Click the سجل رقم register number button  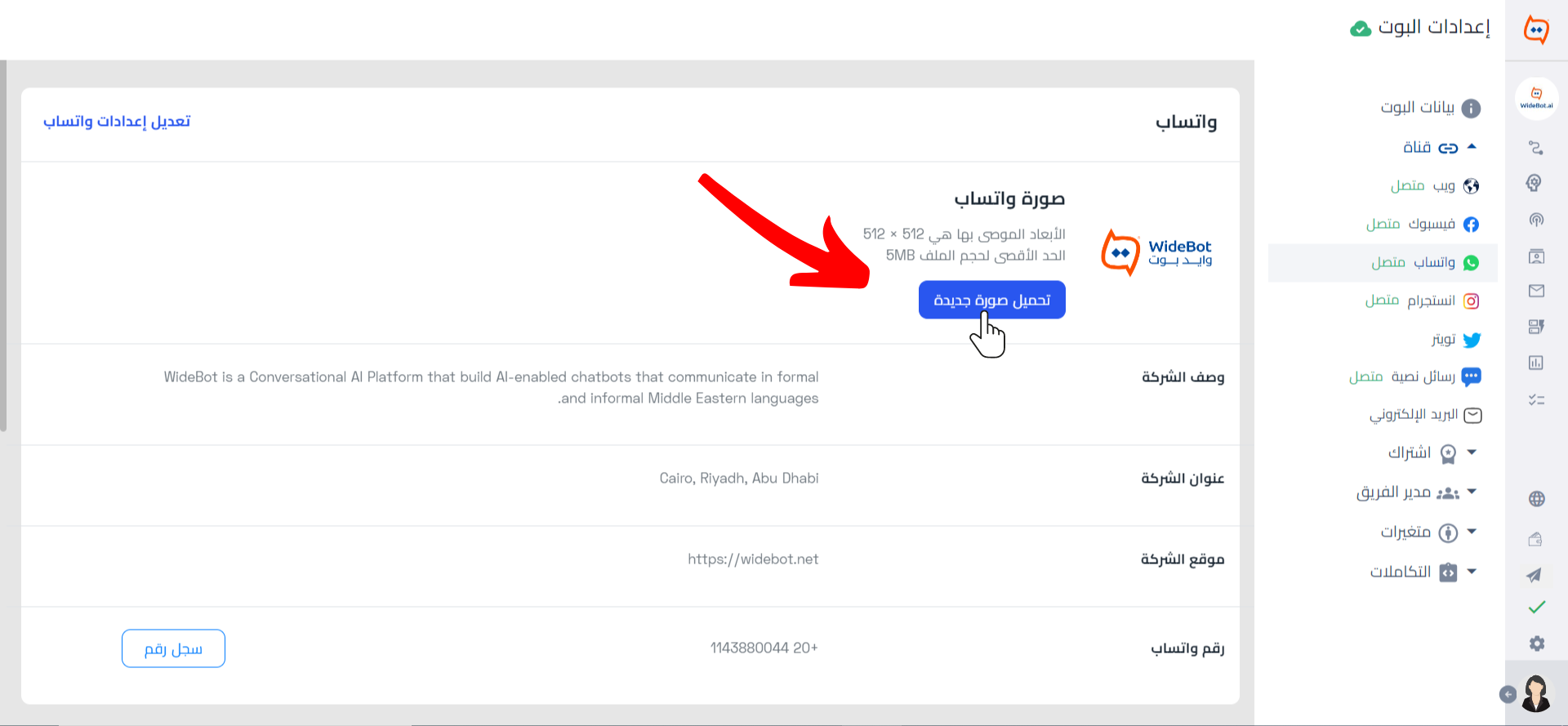click(x=173, y=648)
